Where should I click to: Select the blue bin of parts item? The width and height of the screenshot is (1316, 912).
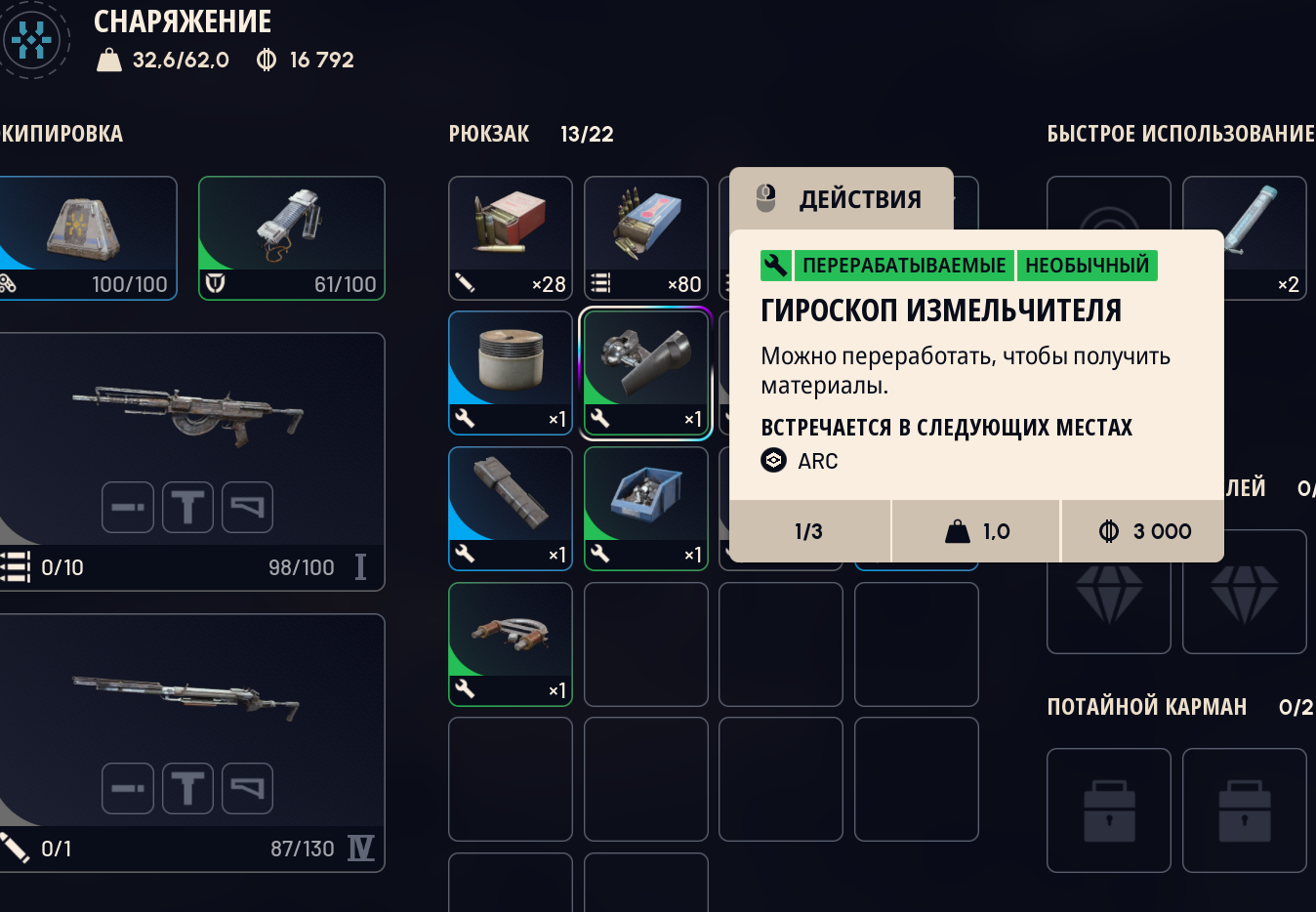pos(646,509)
